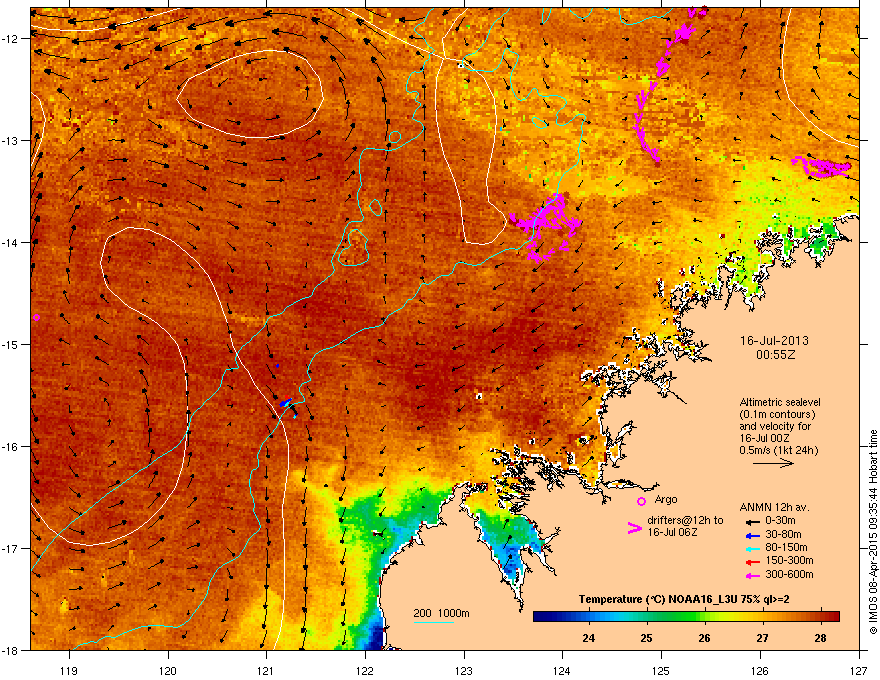
Task: Click the '300-600m' depth label
Action: click(789, 574)
